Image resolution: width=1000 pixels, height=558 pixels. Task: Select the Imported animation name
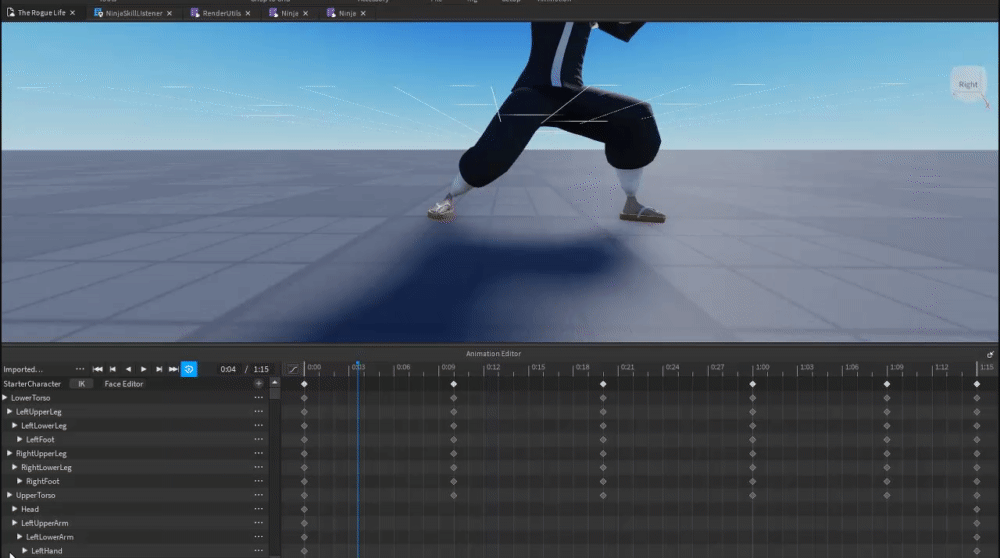tap(23, 369)
